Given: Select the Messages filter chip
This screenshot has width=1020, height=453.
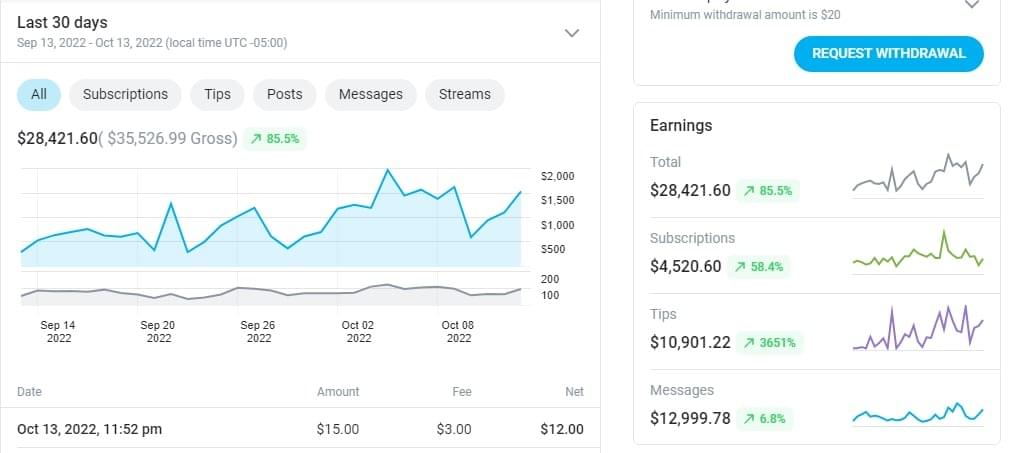Looking at the screenshot, I should pos(370,94).
